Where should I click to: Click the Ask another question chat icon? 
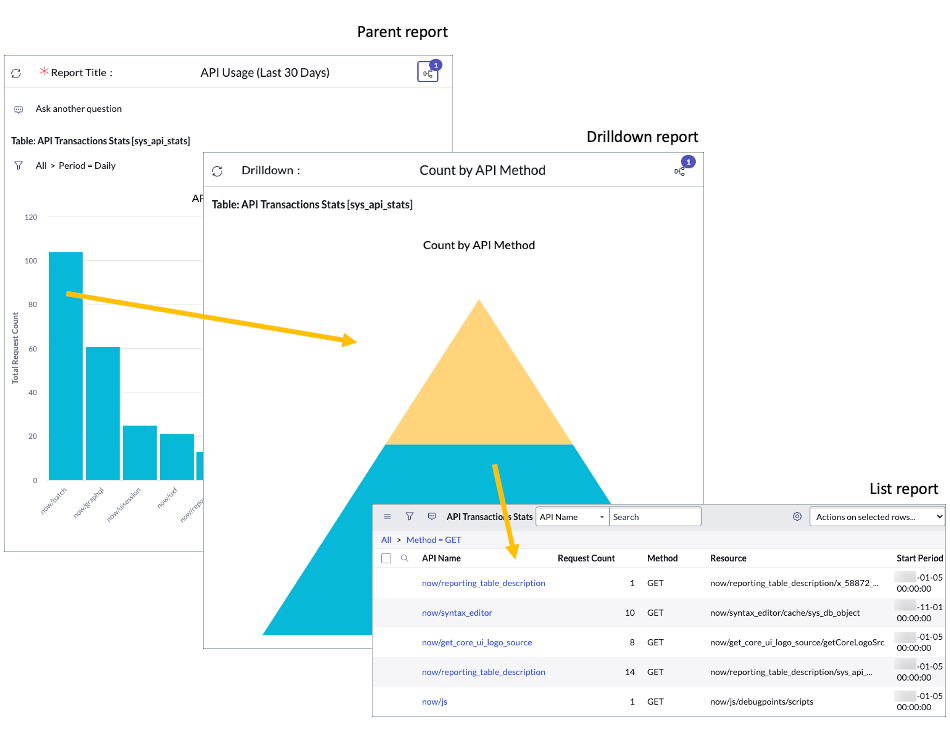(x=17, y=108)
